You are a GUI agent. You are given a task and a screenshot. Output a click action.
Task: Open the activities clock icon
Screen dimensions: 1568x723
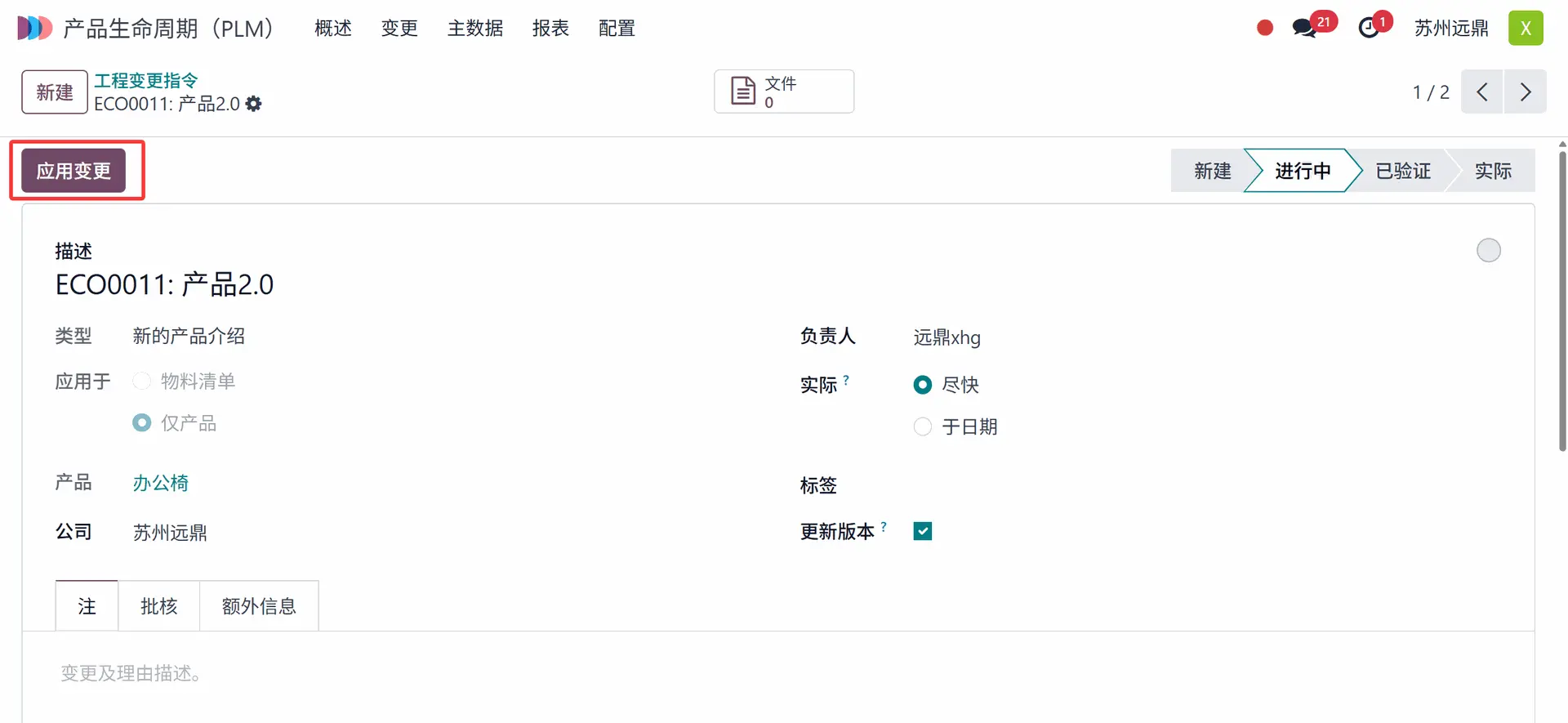pos(1369,29)
